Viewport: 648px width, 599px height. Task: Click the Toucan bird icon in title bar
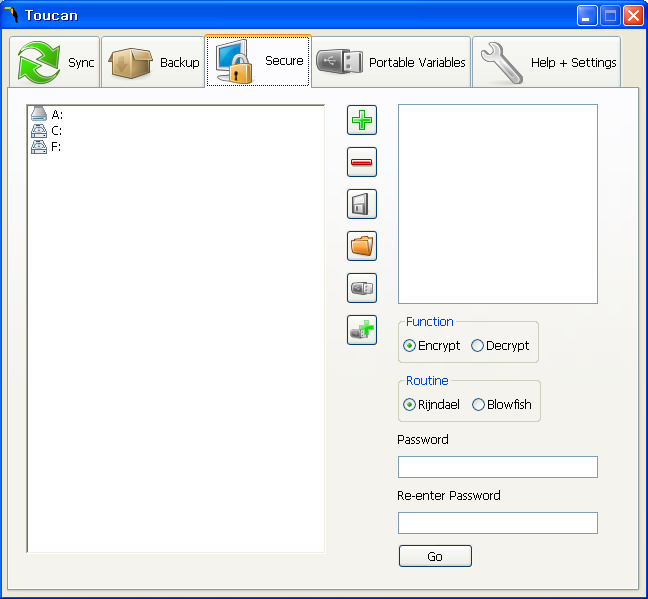point(12,15)
